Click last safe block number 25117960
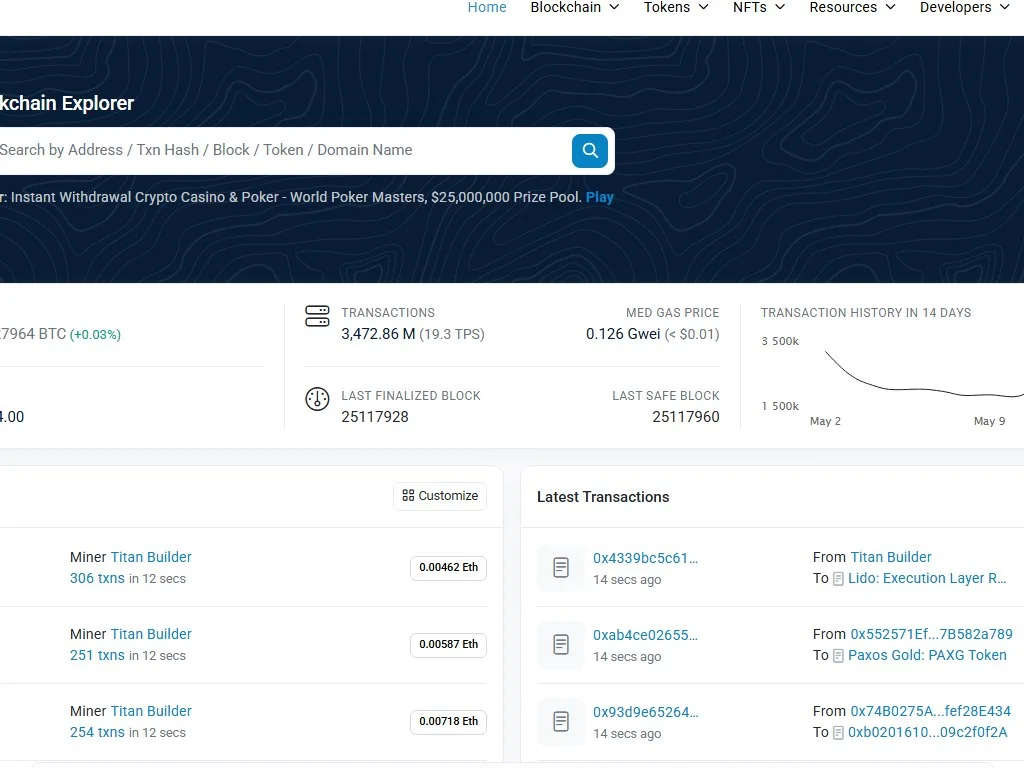Image resolution: width=1024 pixels, height=768 pixels. pos(686,417)
